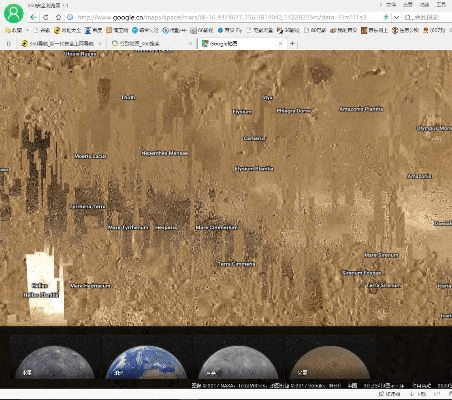Click the accelerator item in the status bar

pyautogui.click(x=390, y=394)
